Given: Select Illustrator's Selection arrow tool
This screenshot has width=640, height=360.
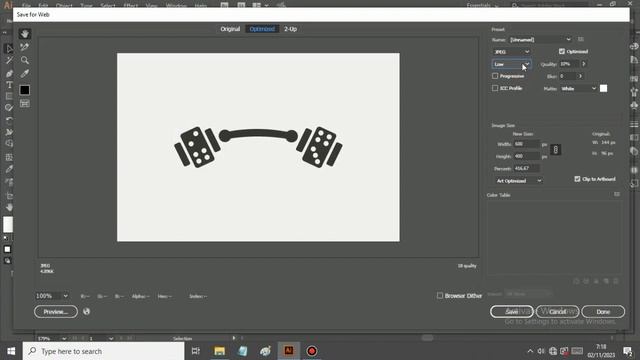Looking at the screenshot, I should [9, 49].
